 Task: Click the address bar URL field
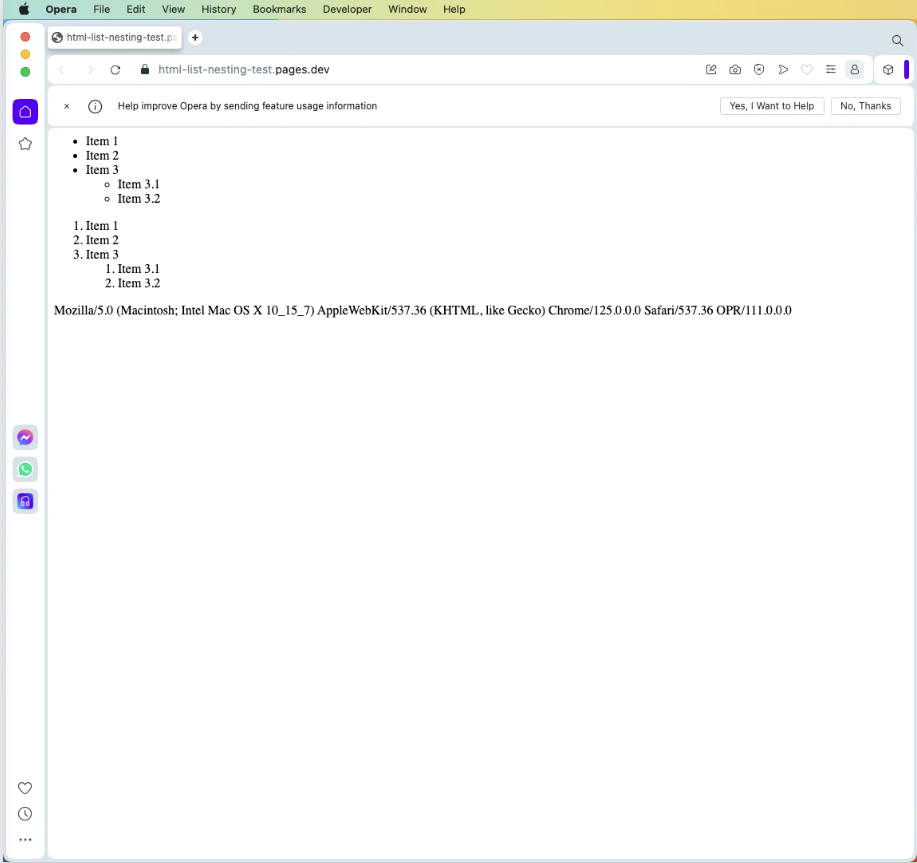pos(400,70)
